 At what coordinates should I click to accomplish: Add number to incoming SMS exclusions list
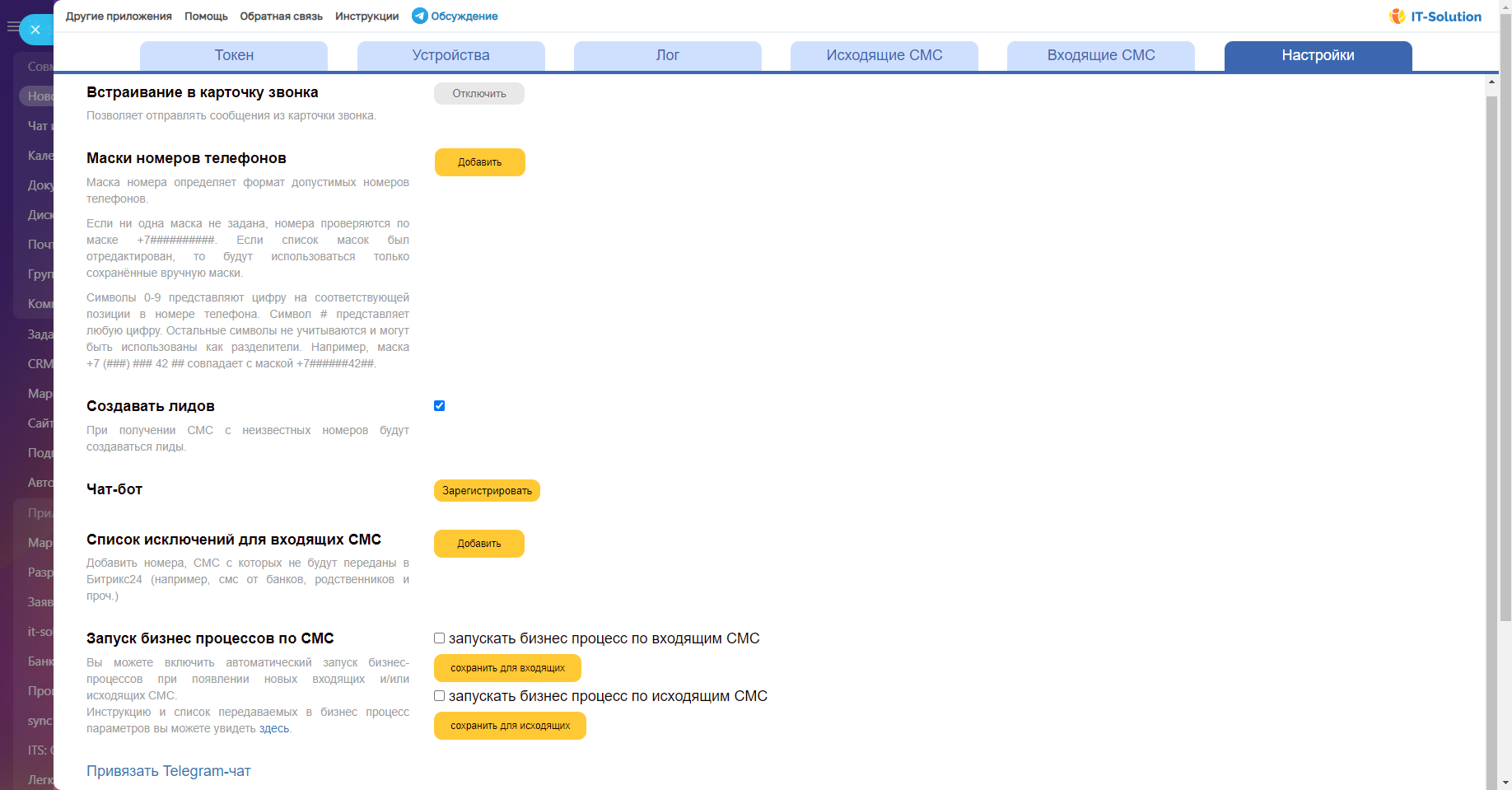point(478,544)
